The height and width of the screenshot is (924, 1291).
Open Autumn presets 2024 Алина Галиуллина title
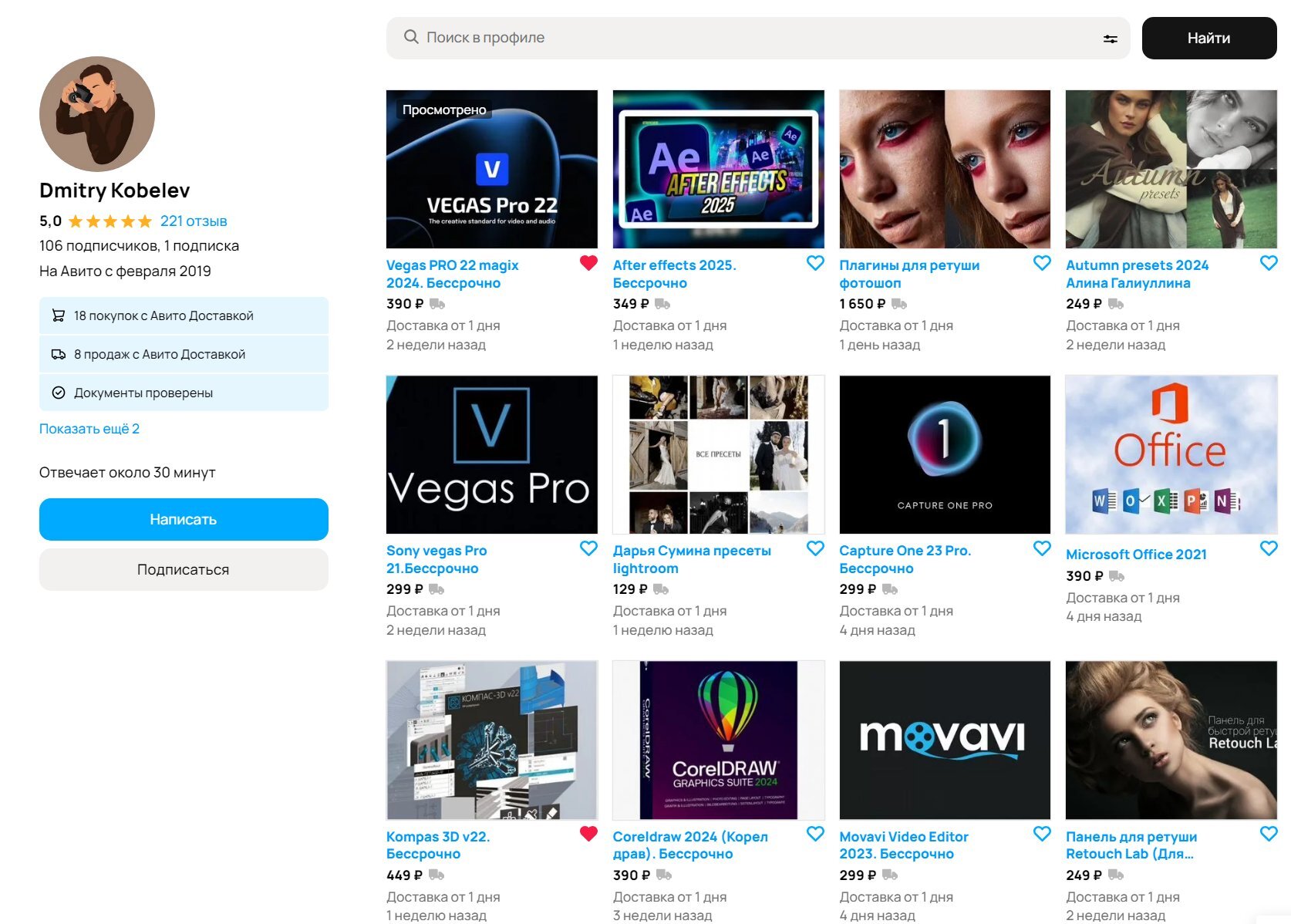1138,274
